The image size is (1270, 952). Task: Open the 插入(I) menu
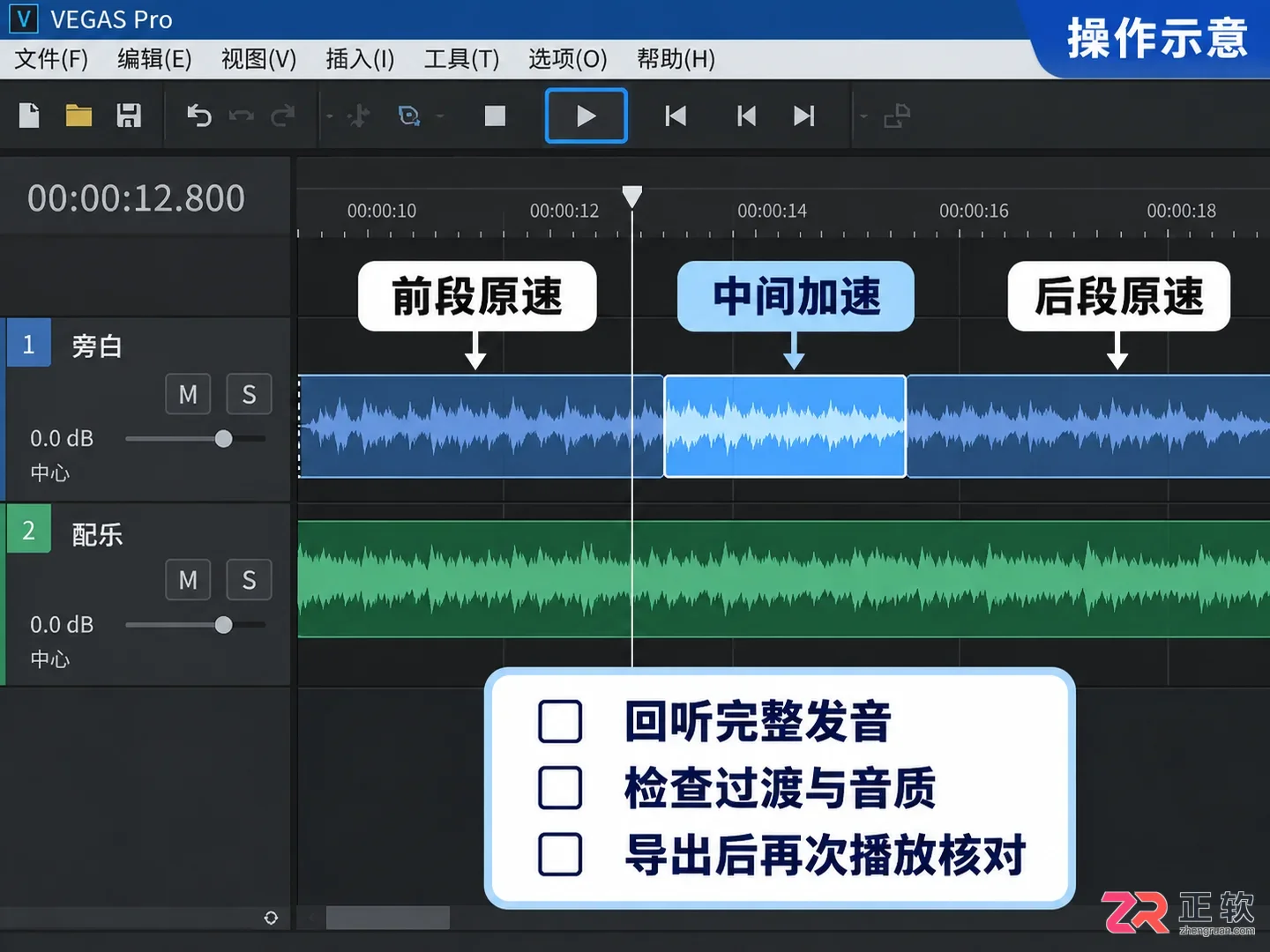pyautogui.click(x=360, y=59)
